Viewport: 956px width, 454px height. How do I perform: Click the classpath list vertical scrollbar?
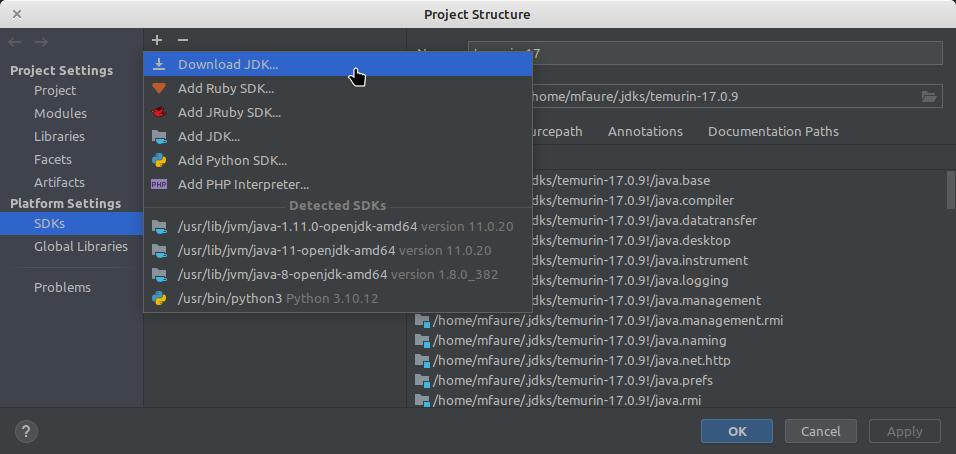tap(949, 190)
